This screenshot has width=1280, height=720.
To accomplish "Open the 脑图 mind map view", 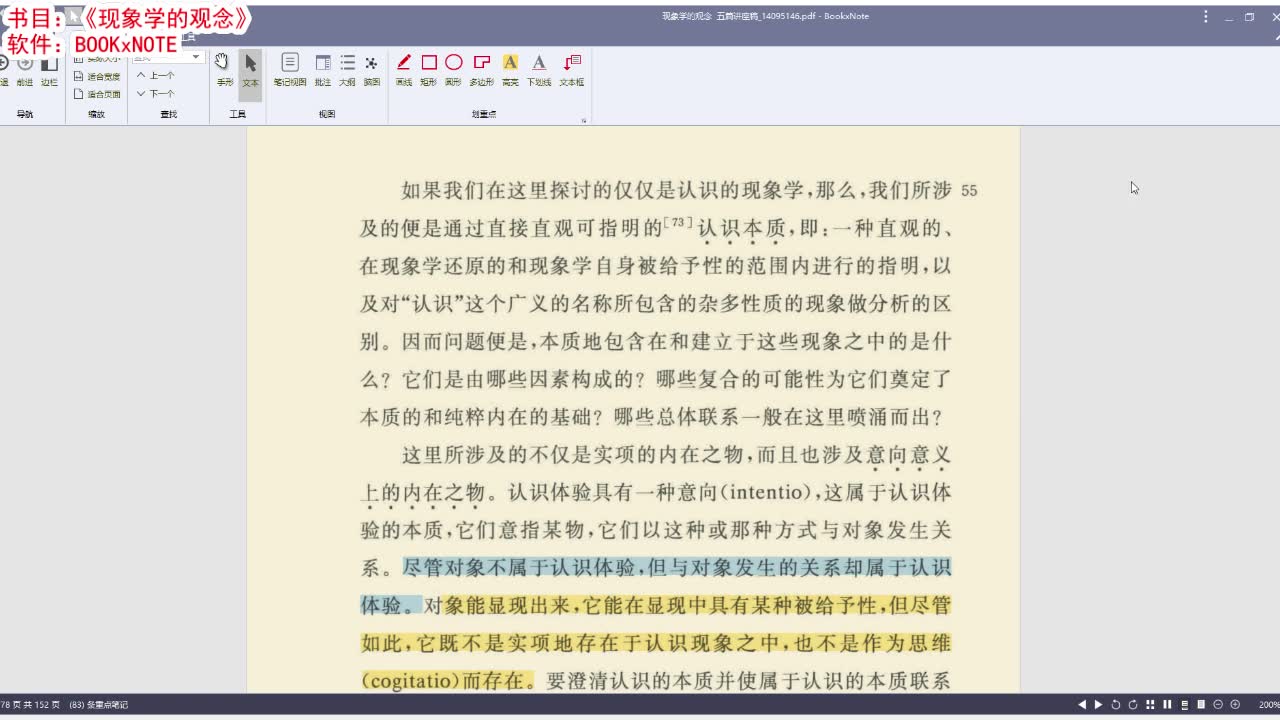I will click(372, 69).
